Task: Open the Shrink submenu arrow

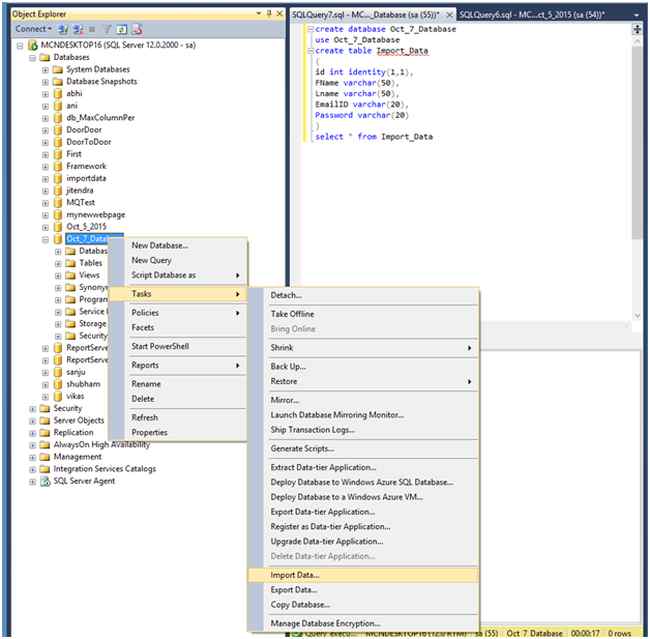Action: 469,348
